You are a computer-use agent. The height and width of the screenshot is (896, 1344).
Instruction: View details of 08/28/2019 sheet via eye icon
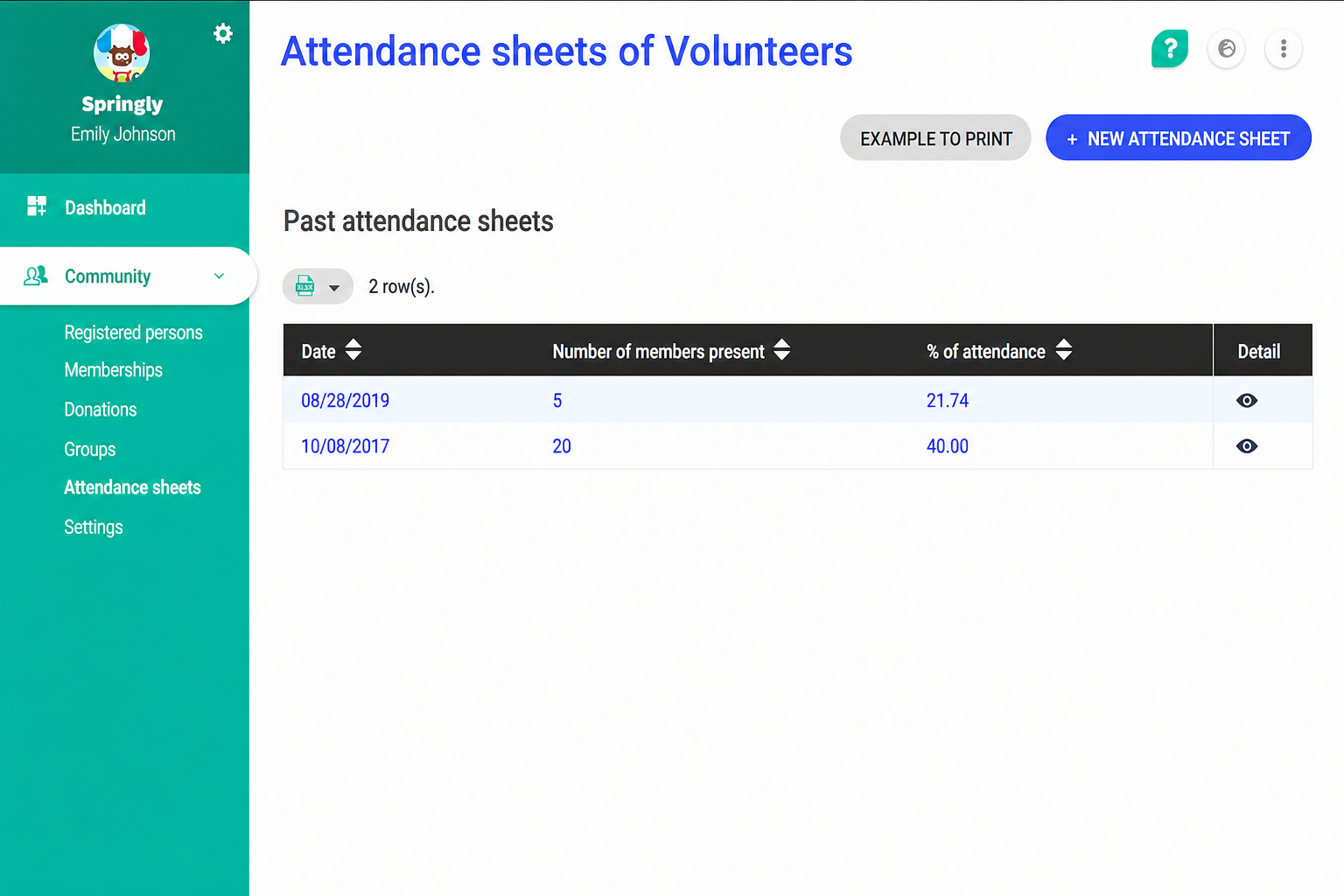1247,401
